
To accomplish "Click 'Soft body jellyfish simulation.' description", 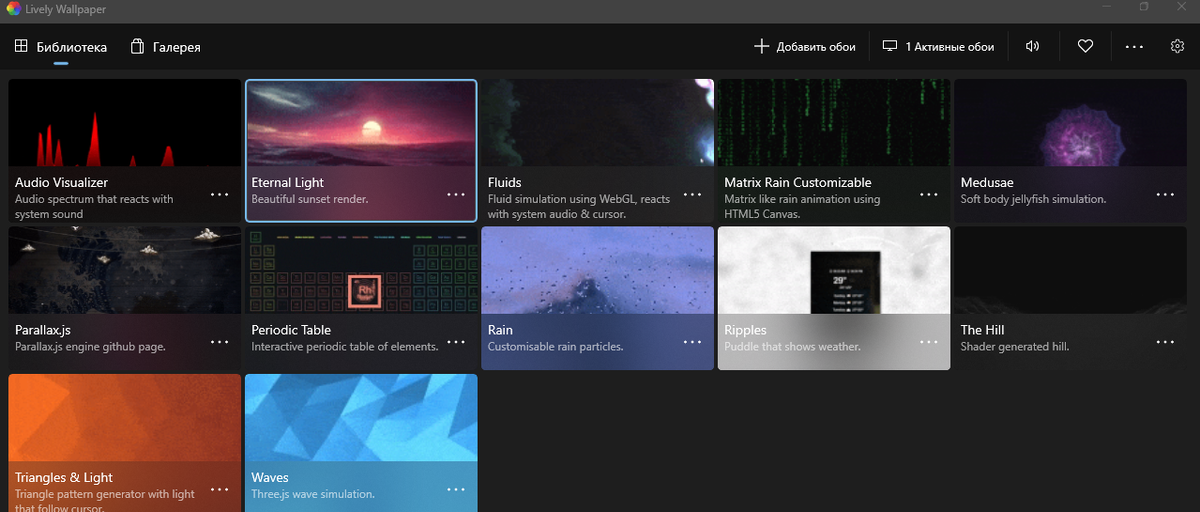I will pyautogui.click(x=1033, y=199).
